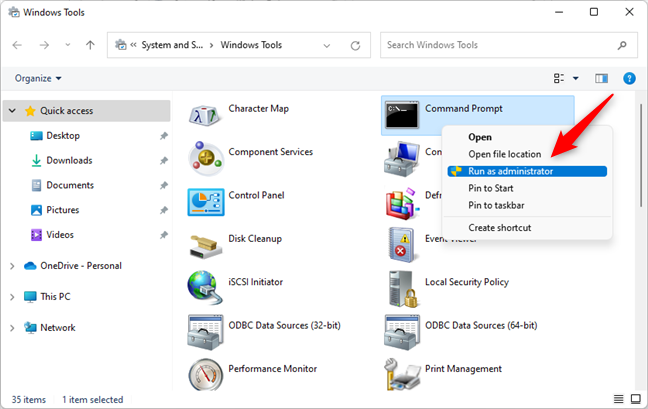
Task: Open the view options dropdown arrow
Action: 576,78
